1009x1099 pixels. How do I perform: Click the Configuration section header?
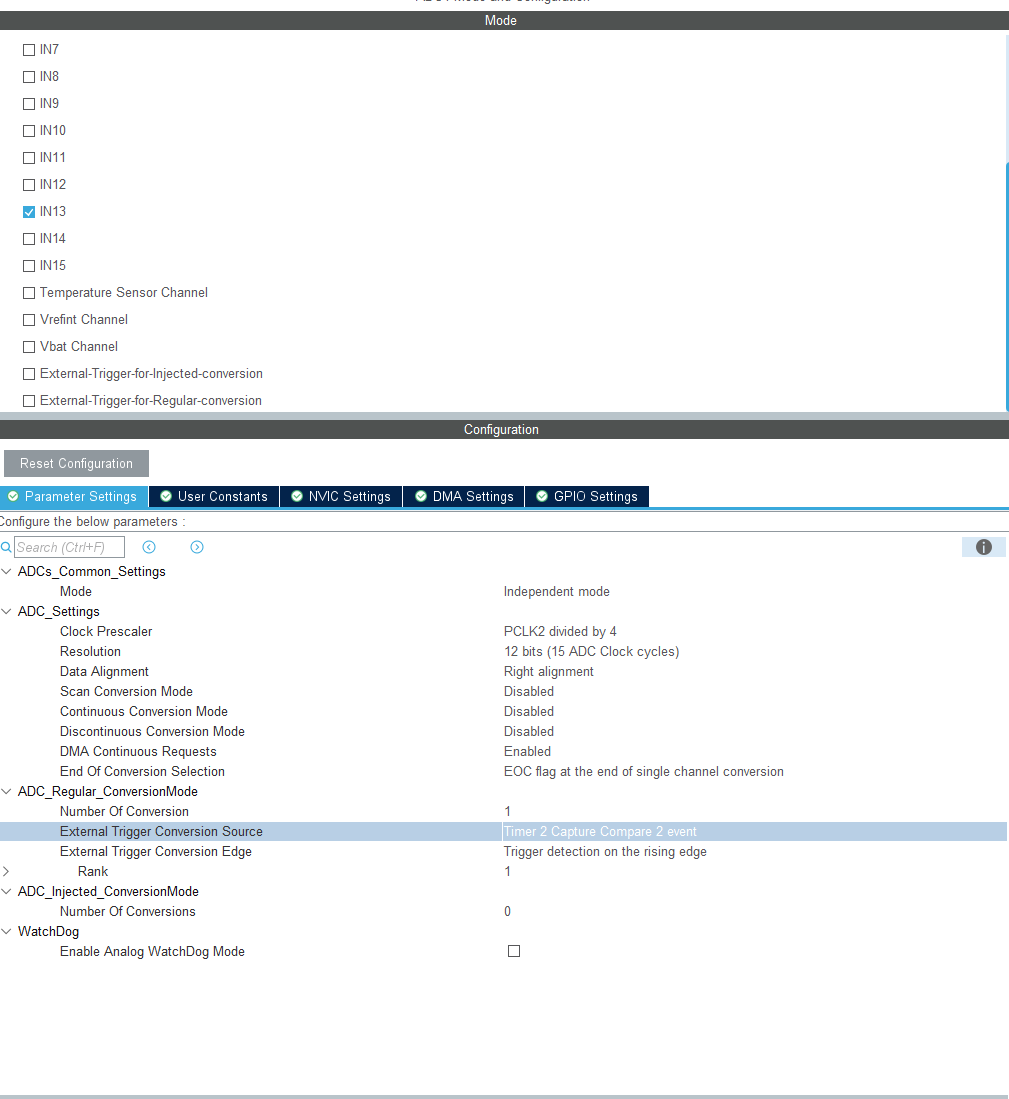point(504,430)
